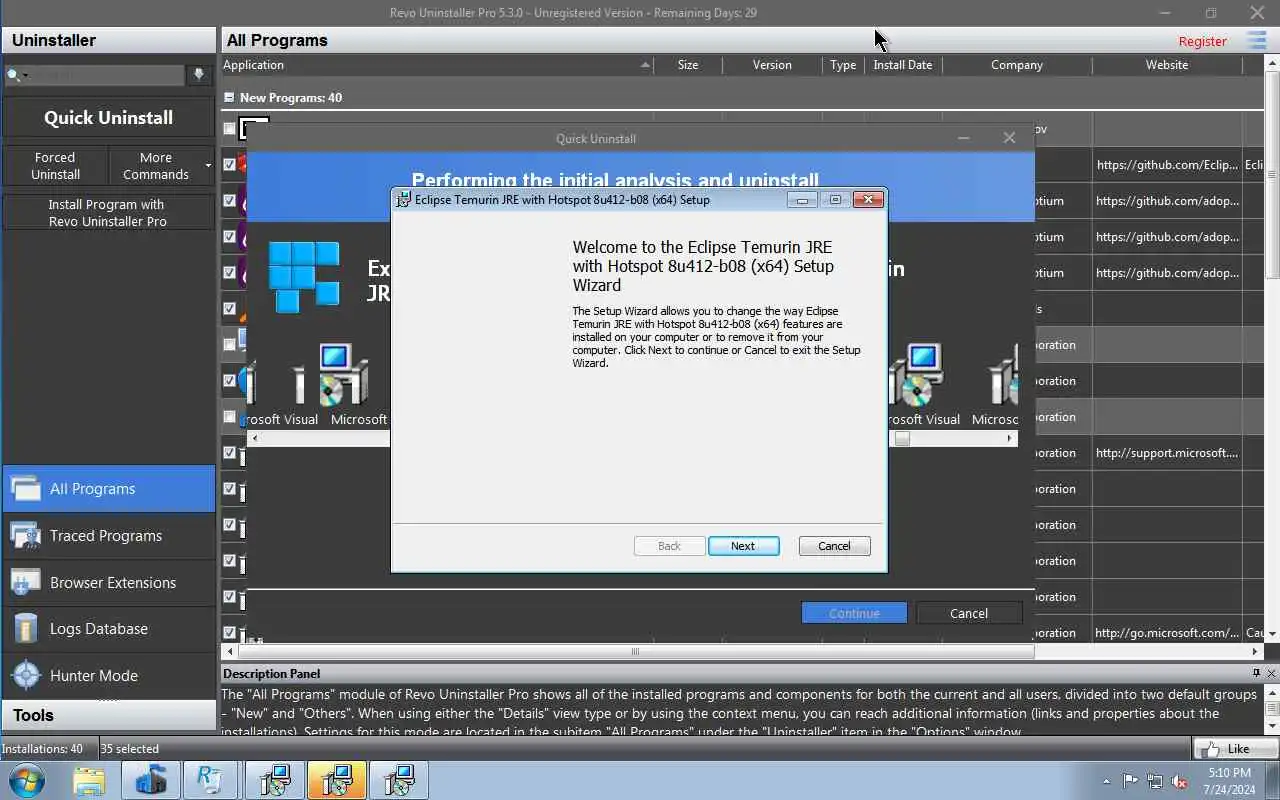Toggle the unchecked checkbox in the first program row
This screenshot has height=800, width=1280.
(x=230, y=128)
